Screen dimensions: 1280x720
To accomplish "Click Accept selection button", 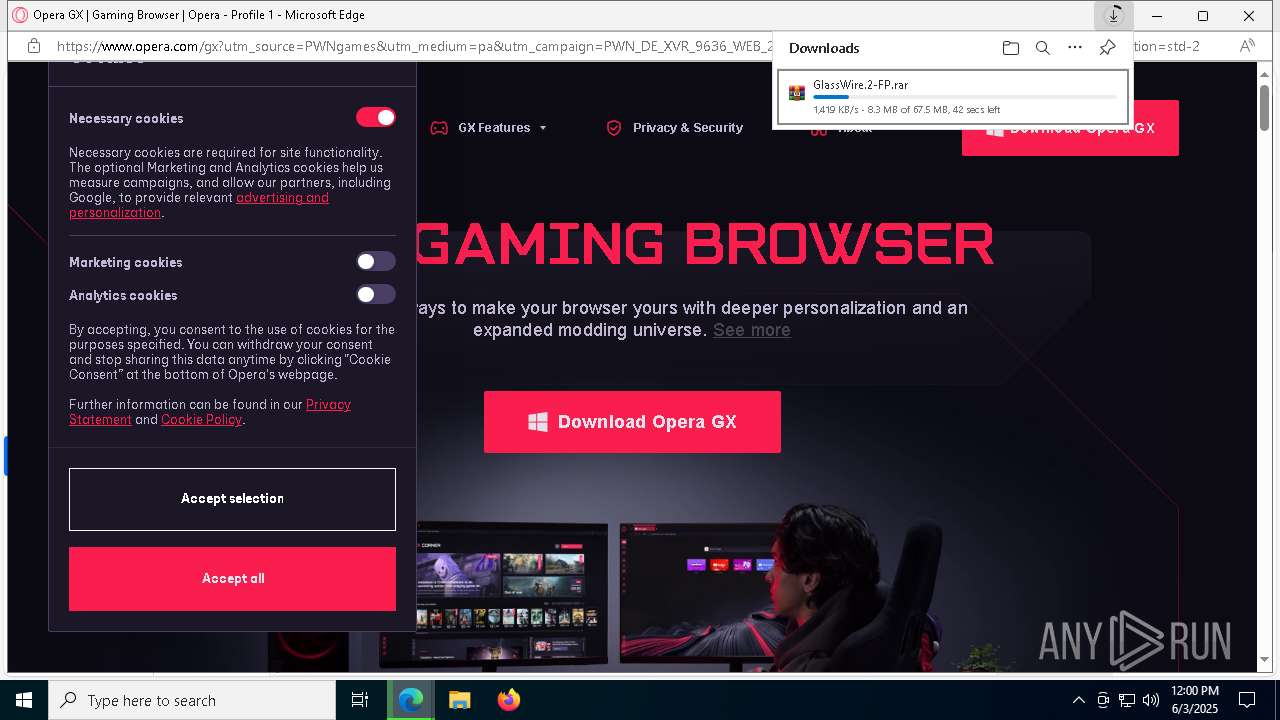I will 232,499.
